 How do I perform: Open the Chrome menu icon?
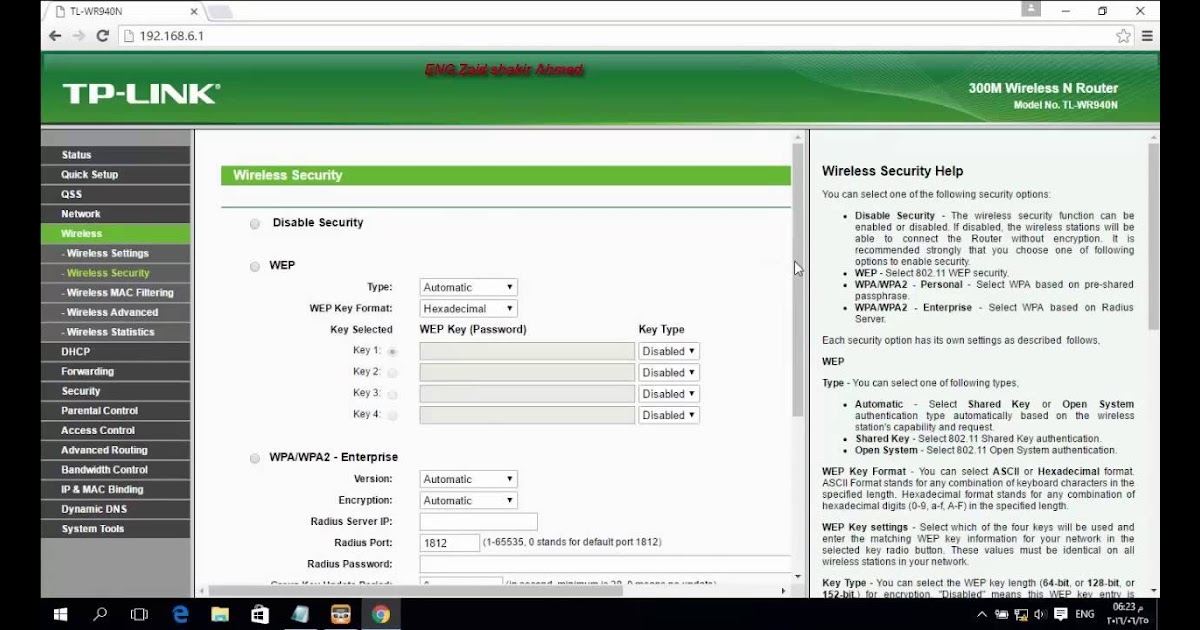(x=1147, y=35)
